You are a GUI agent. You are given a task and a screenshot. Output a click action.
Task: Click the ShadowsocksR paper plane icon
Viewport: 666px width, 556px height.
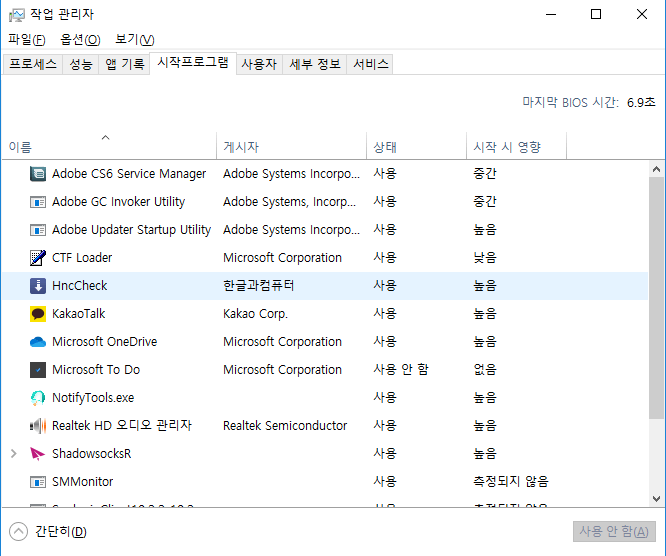[38, 454]
